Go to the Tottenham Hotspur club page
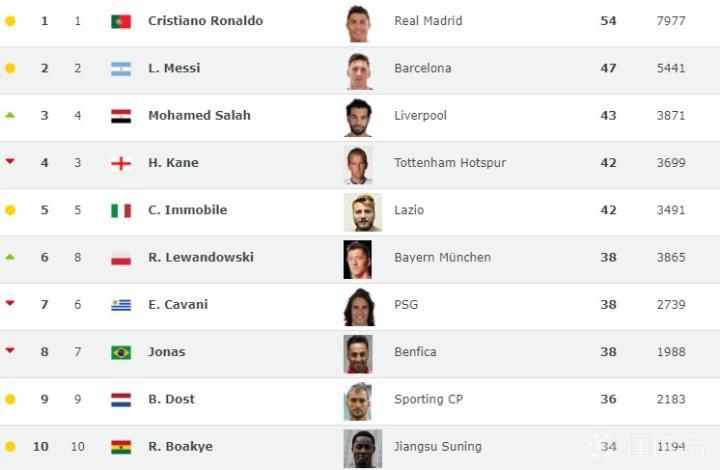 click(x=450, y=163)
